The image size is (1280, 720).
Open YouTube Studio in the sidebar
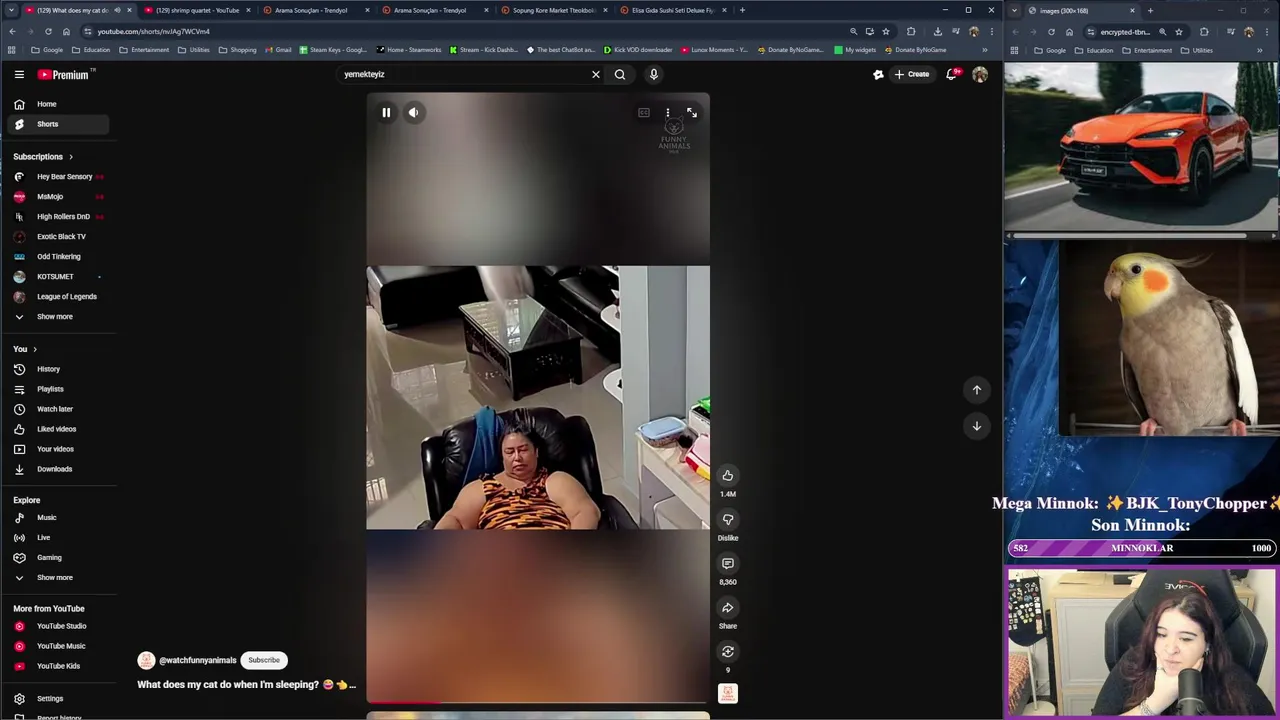[60, 626]
